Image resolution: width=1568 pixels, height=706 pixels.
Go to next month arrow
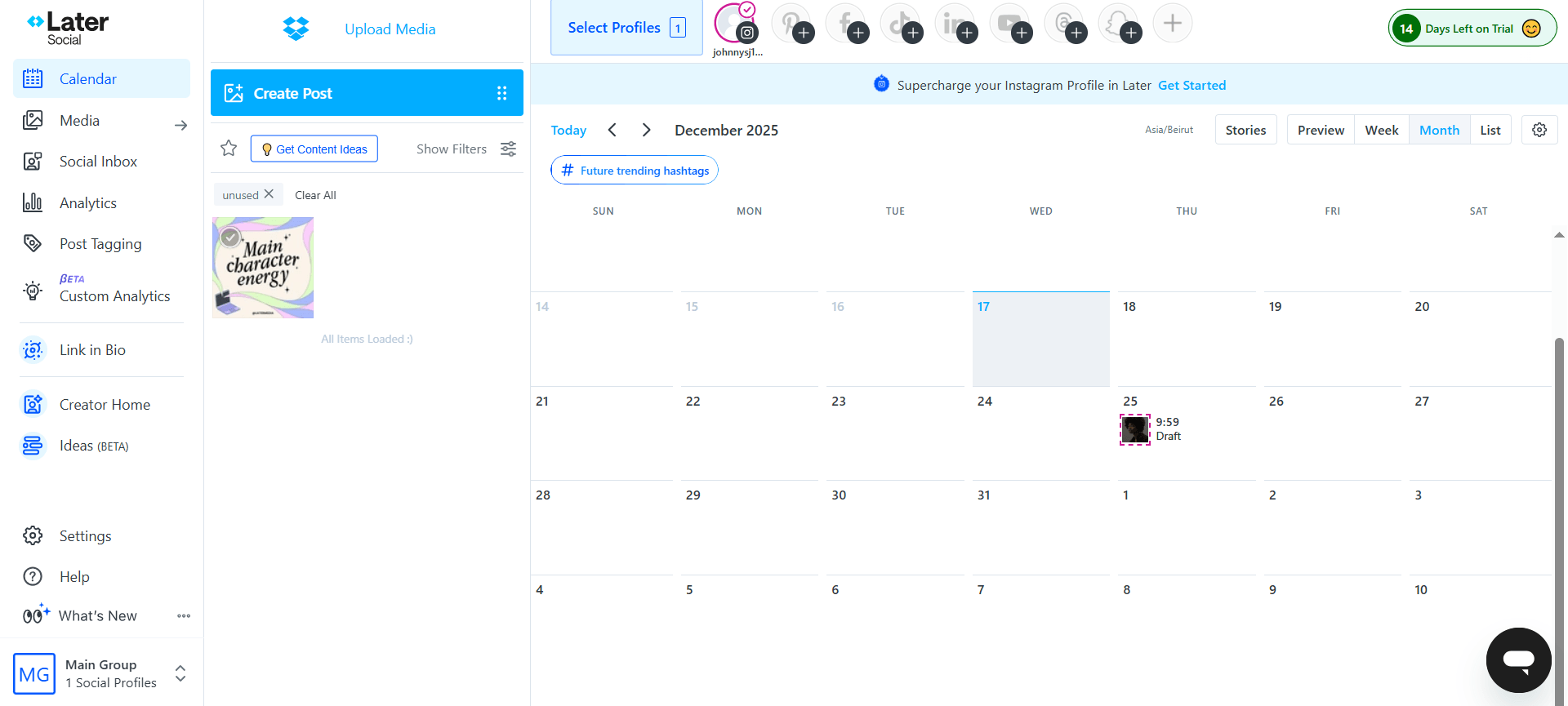[x=646, y=130]
